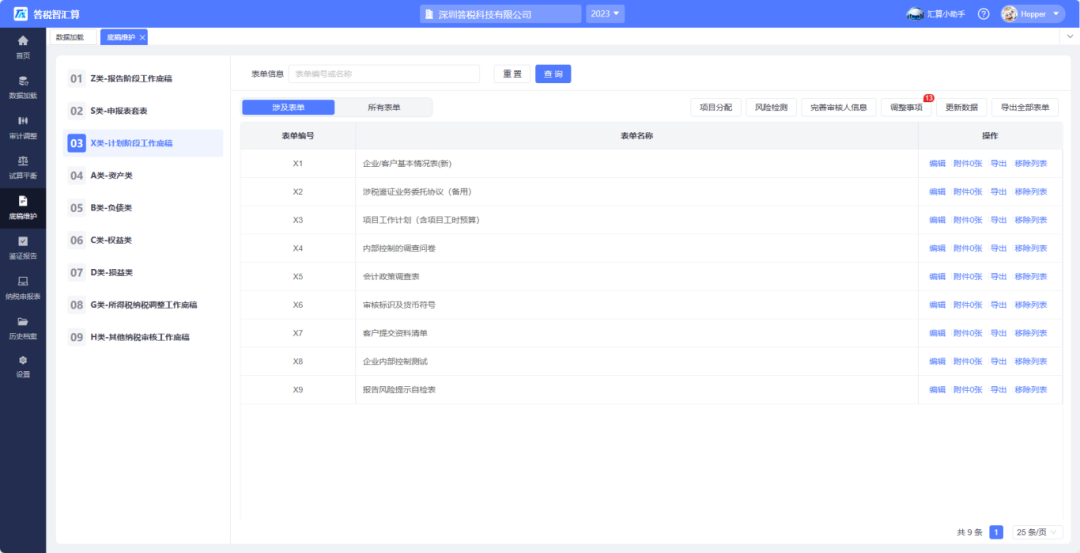The width and height of the screenshot is (1080, 553).
Task: Expand the tab bar overflow chevron
Action: (1070, 37)
